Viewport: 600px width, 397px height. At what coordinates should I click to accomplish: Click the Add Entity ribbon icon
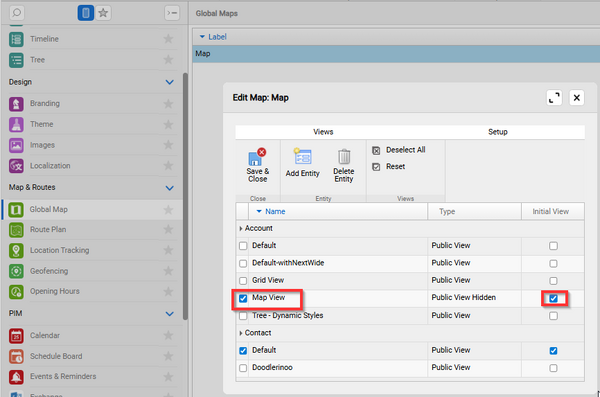302,157
